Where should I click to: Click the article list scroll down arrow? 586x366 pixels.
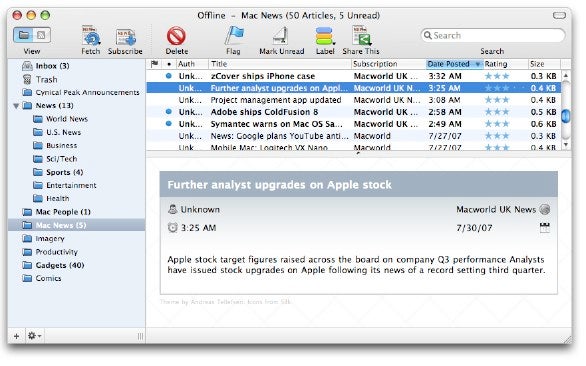(x=566, y=145)
